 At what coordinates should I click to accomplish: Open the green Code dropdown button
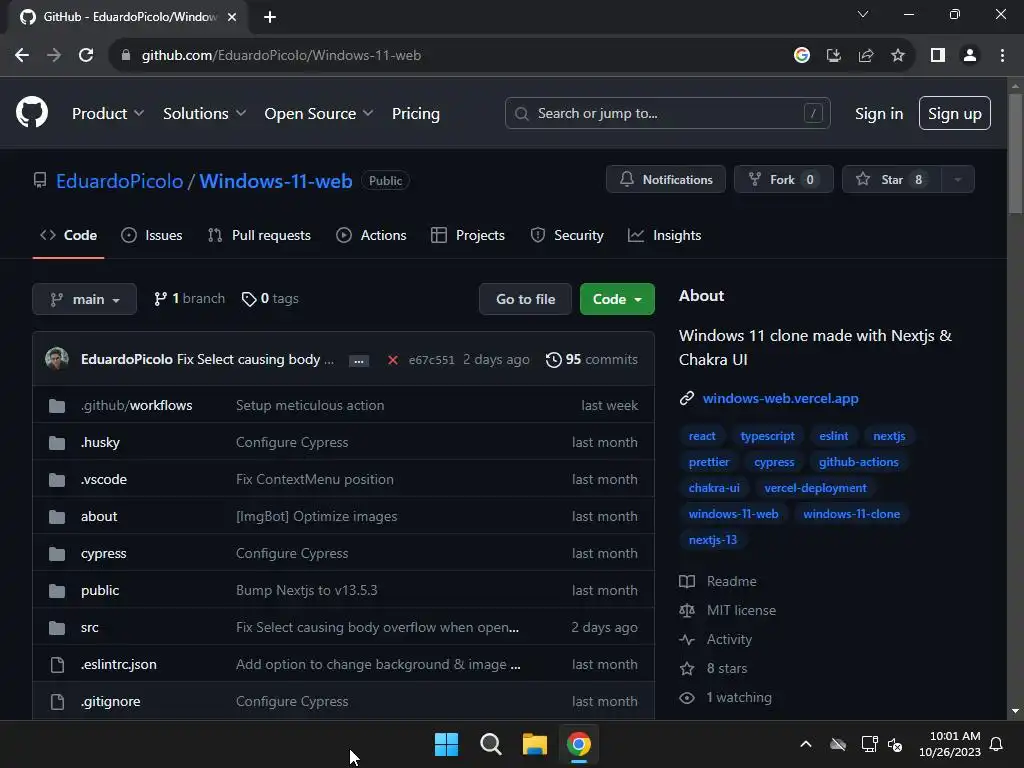617,299
